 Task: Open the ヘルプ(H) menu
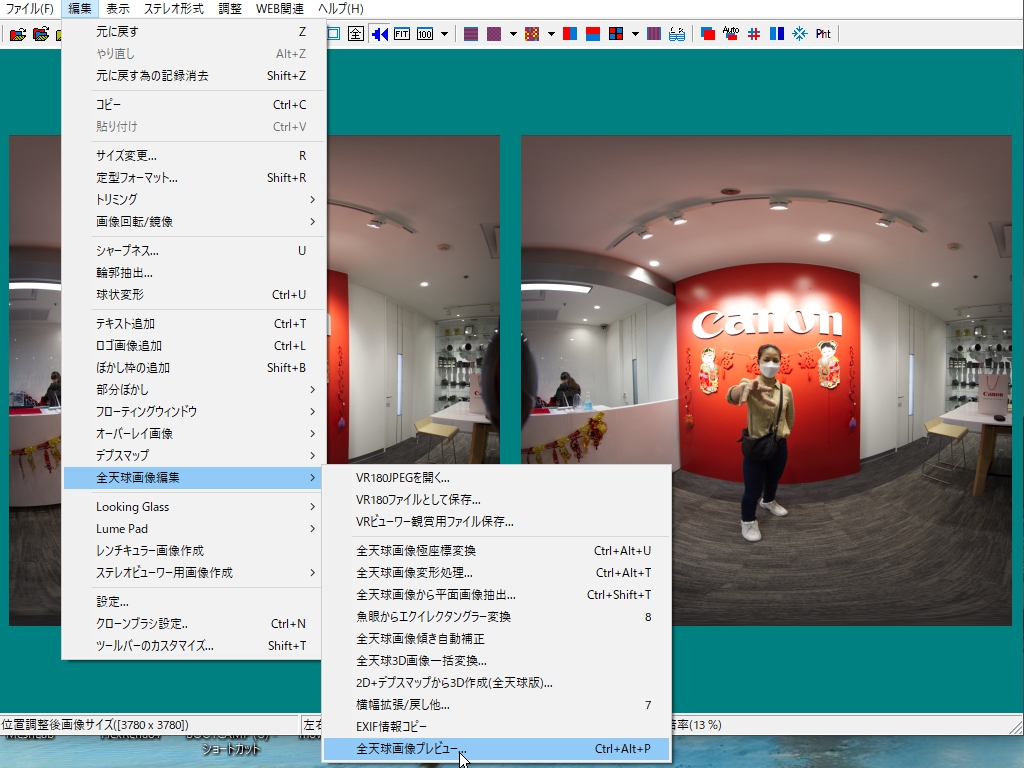coord(341,8)
